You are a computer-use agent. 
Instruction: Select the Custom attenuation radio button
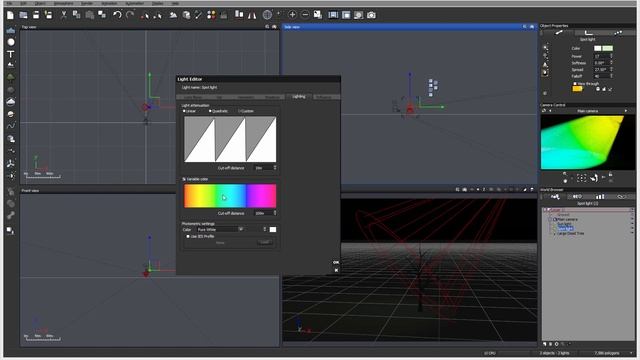click(x=240, y=111)
